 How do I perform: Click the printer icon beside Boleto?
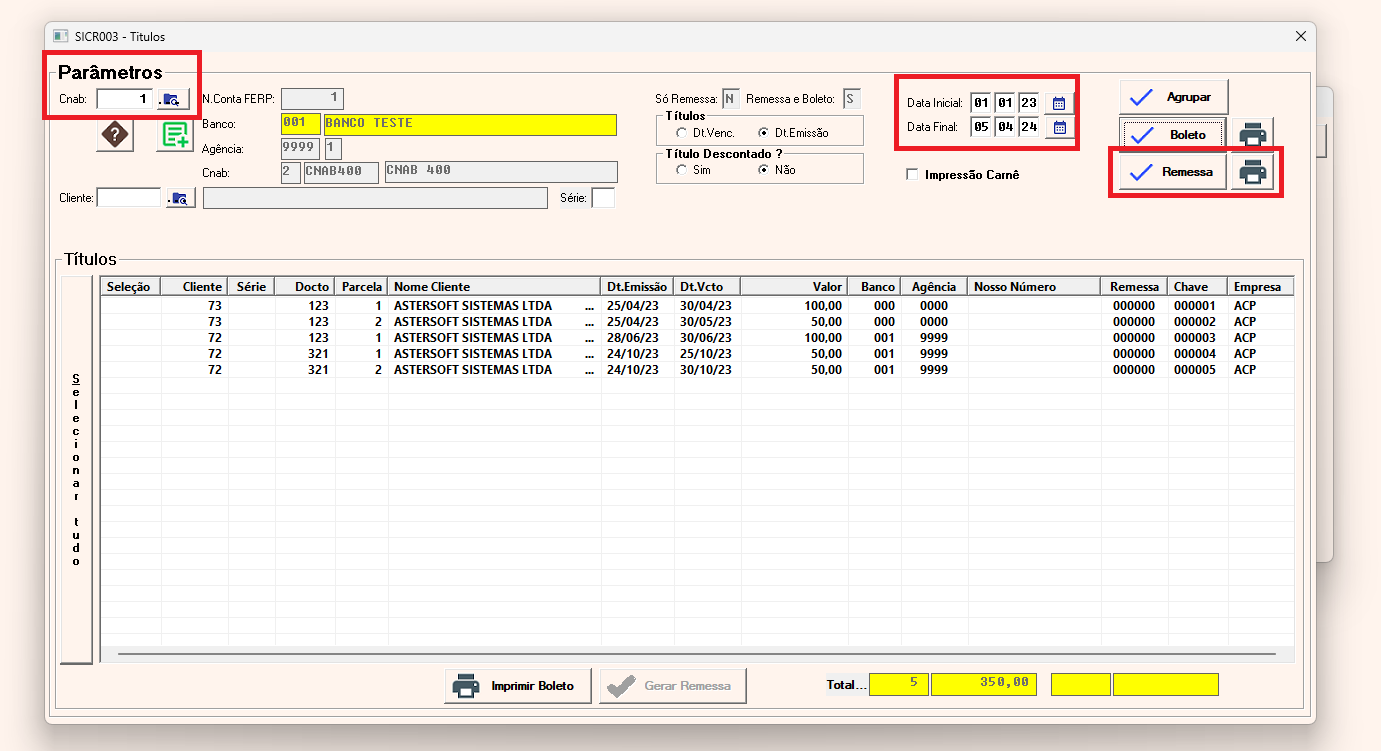(x=1252, y=134)
